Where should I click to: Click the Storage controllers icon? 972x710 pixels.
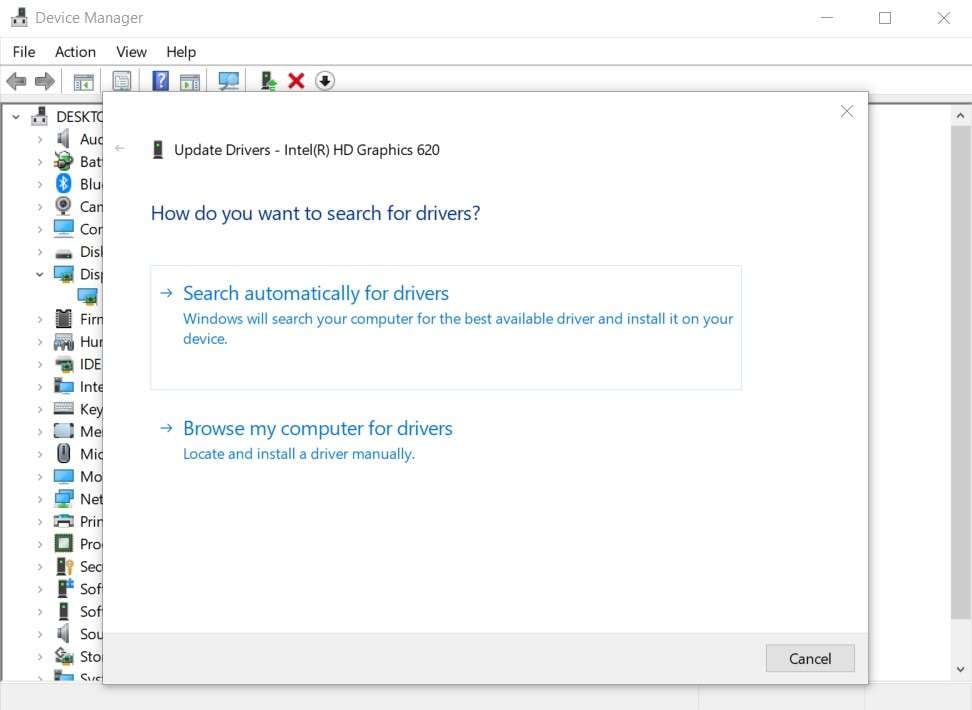[63, 655]
